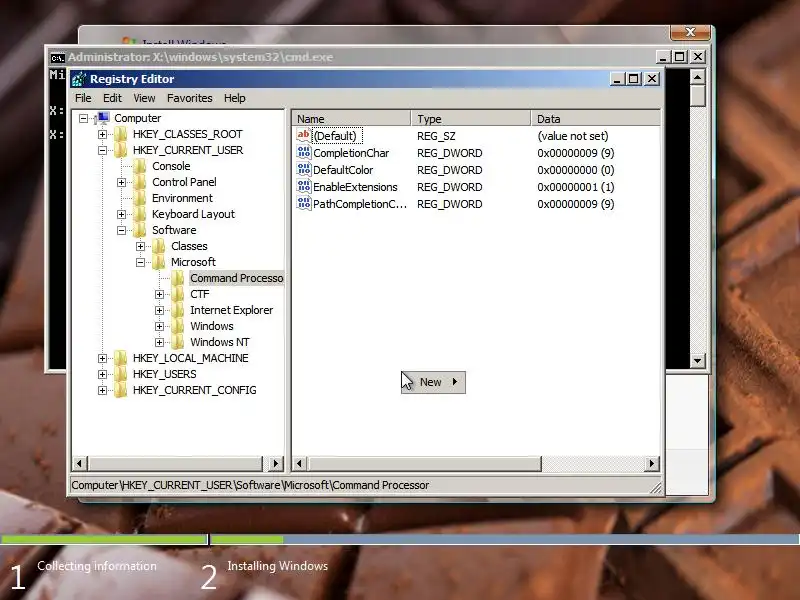The width and height of the screenshot is (800, 600).
Task: Click the cmd.exe window title icon
Action: (58, 58)
